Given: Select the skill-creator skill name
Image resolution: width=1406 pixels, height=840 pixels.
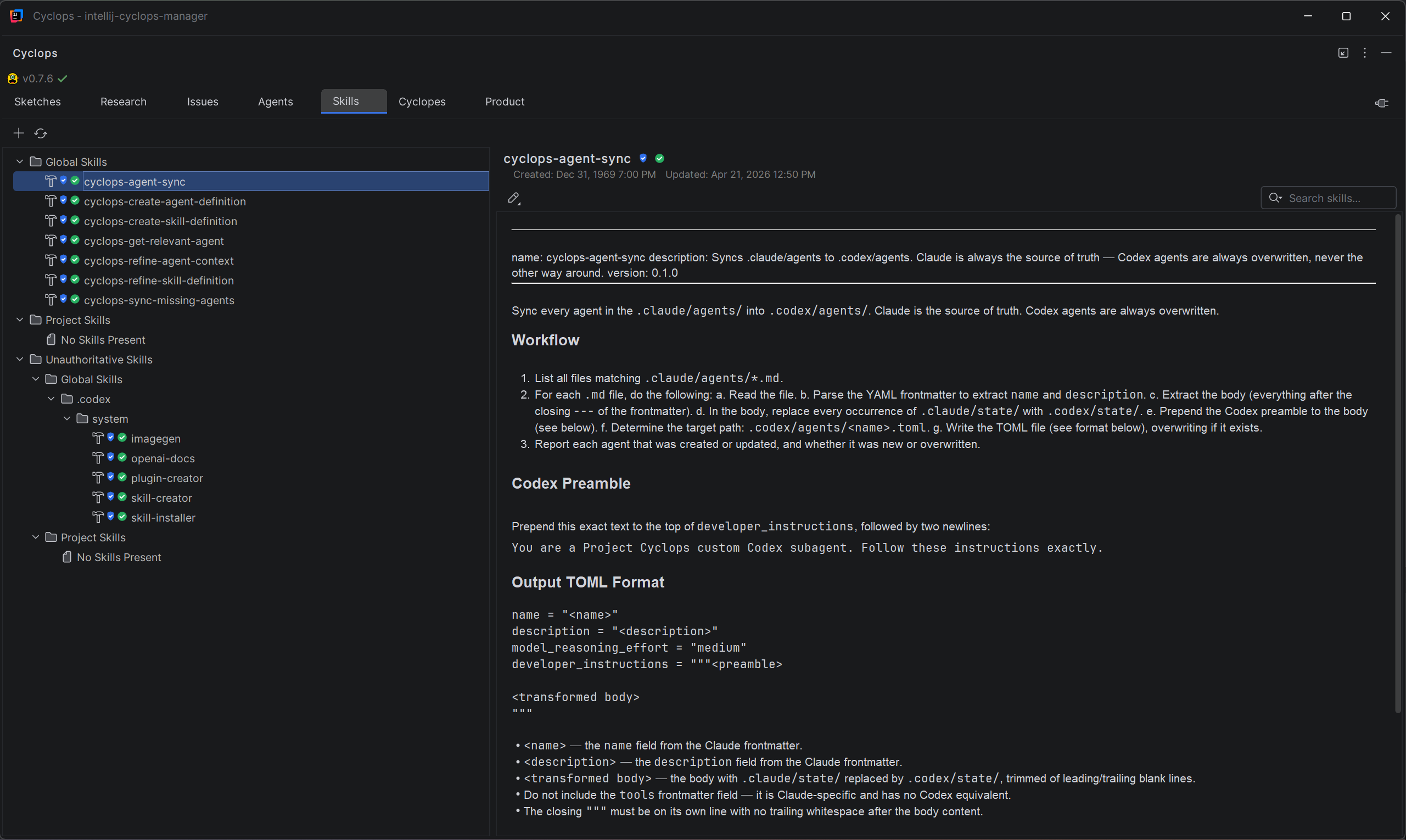Looking at the screenshot, I should [x=161, y=498].
